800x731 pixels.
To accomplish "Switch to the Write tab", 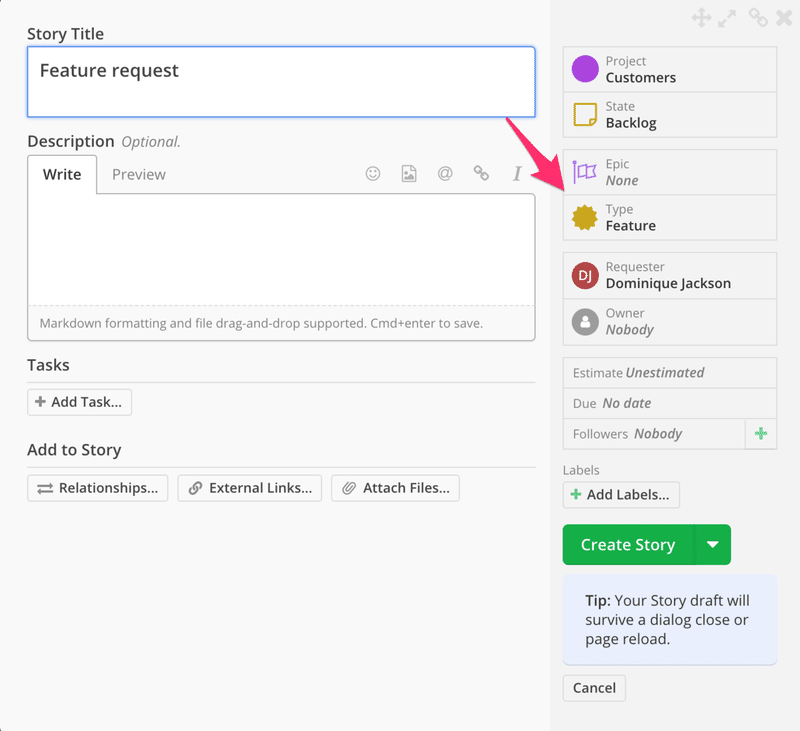I will pyautogui.click(x=62, y=174).
